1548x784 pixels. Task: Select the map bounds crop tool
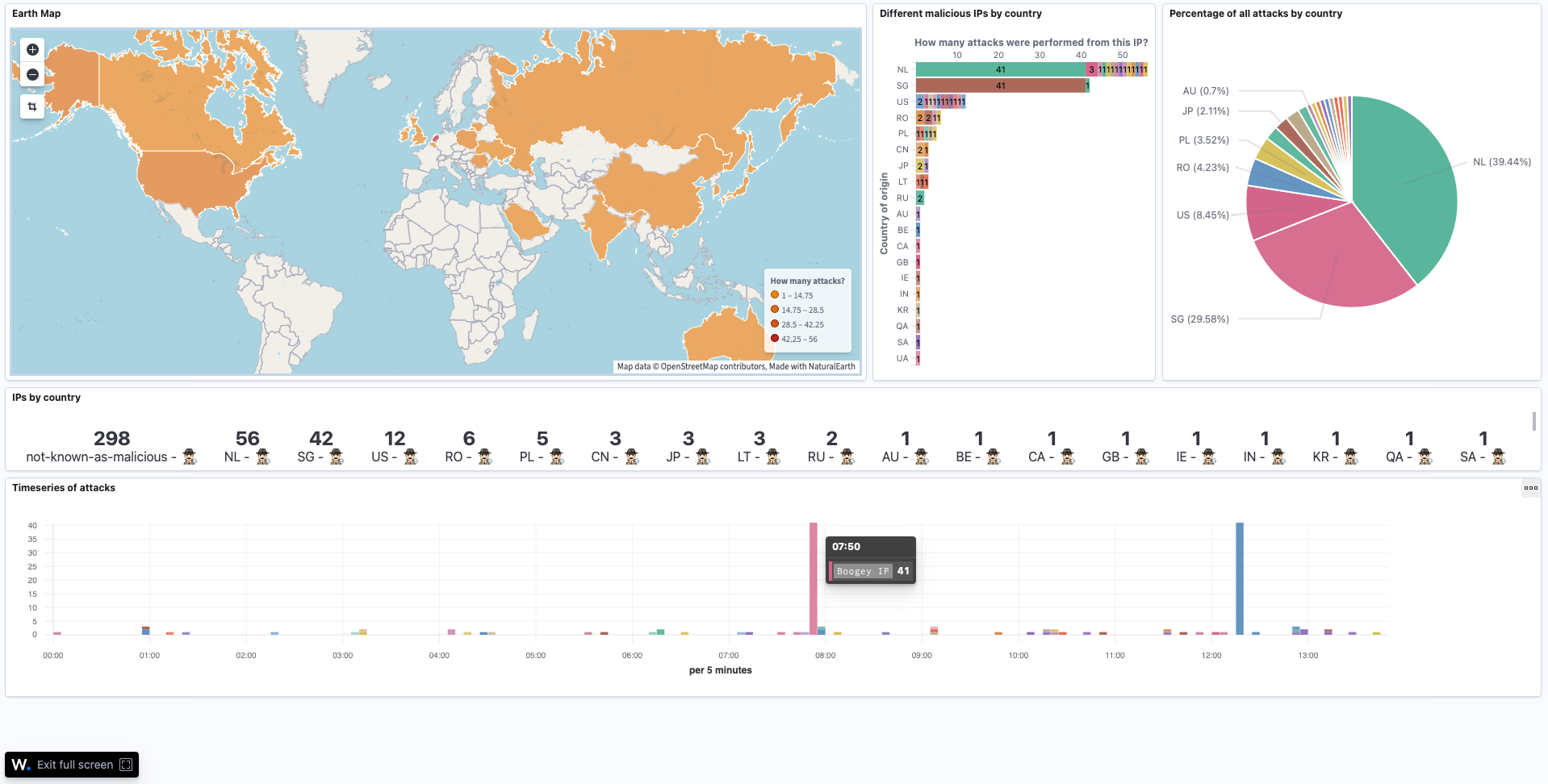point(31,106)
